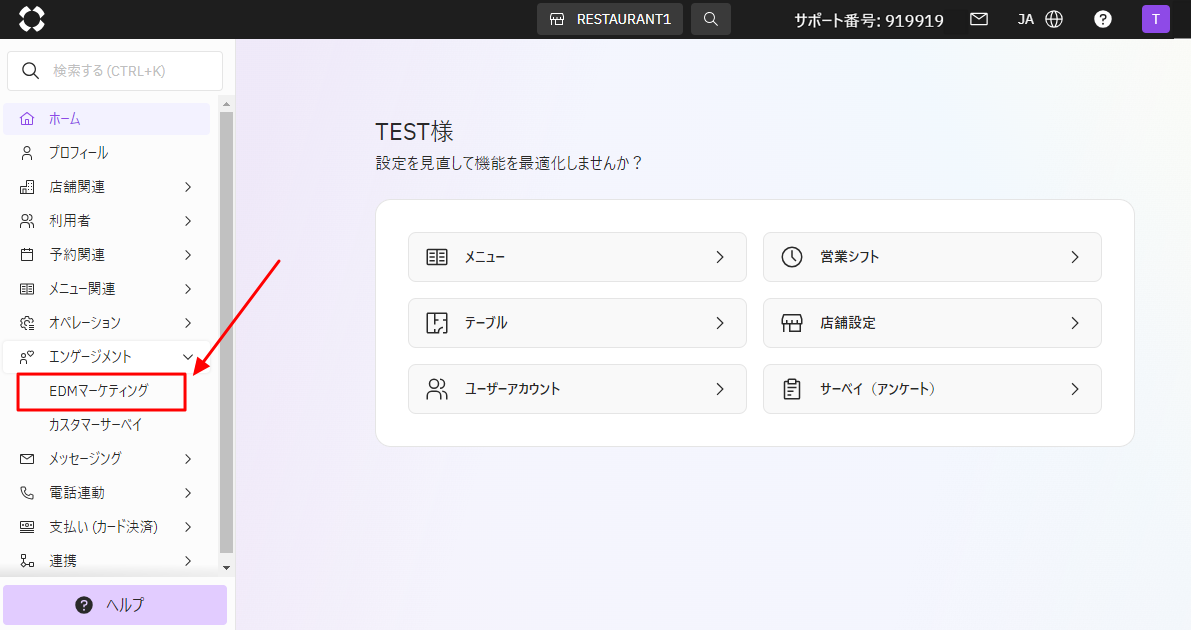This screenshot has height=630, width=1191.
Task: Open カスタマーサーベイ menu item
Action: coord(96,425)
